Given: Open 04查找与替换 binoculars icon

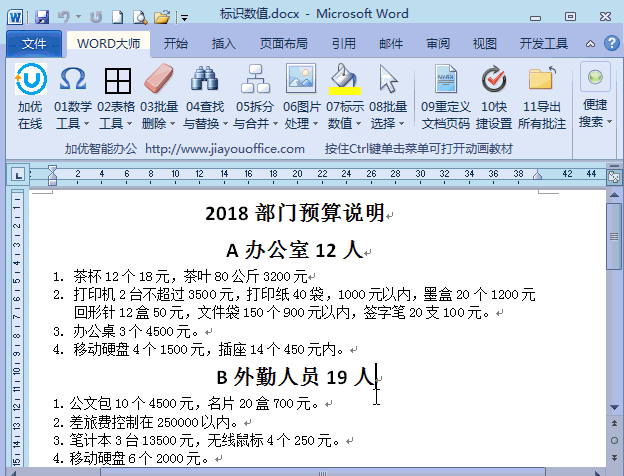Looking at the screenshot, I should click(205, 78).
